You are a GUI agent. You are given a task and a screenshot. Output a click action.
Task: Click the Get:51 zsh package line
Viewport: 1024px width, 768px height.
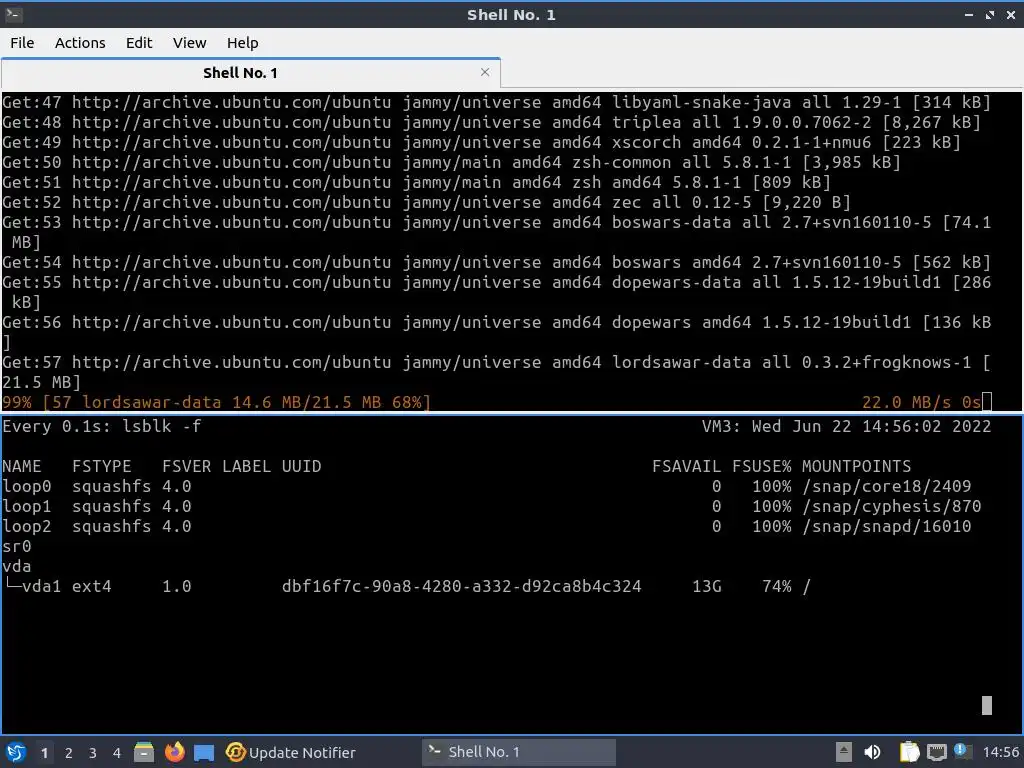[x=416, y=182]
